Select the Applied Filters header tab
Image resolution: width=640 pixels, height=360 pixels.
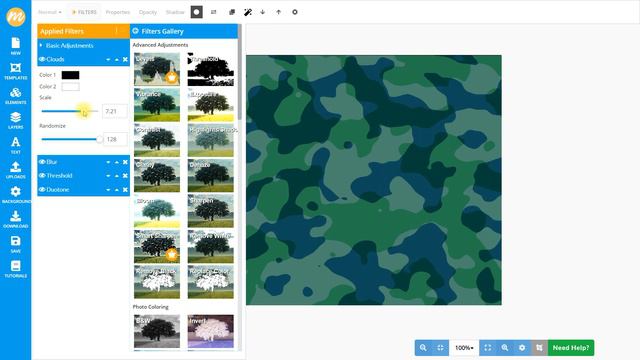pos(83,31)
